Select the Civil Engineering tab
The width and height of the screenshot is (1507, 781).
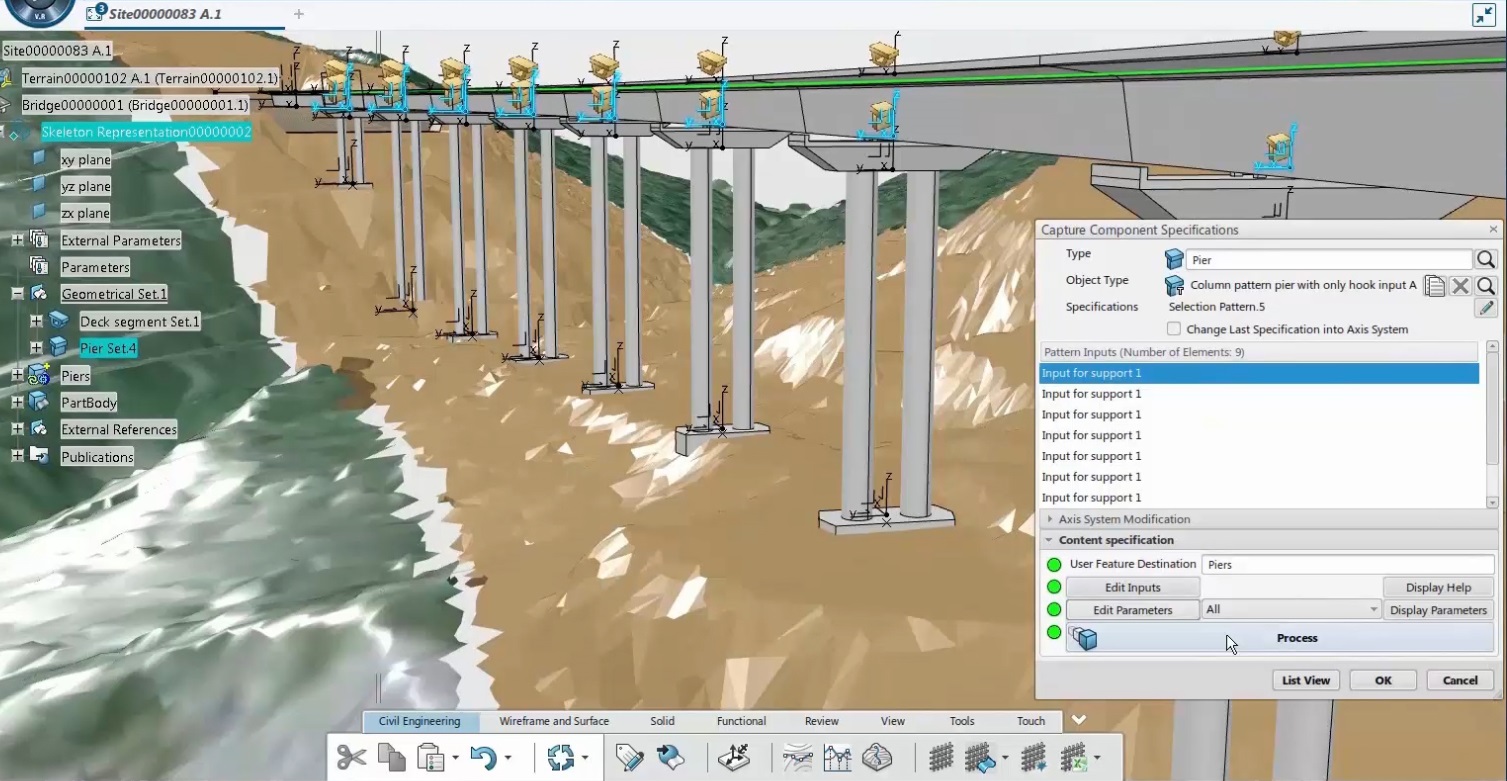(x=420, y=721)
